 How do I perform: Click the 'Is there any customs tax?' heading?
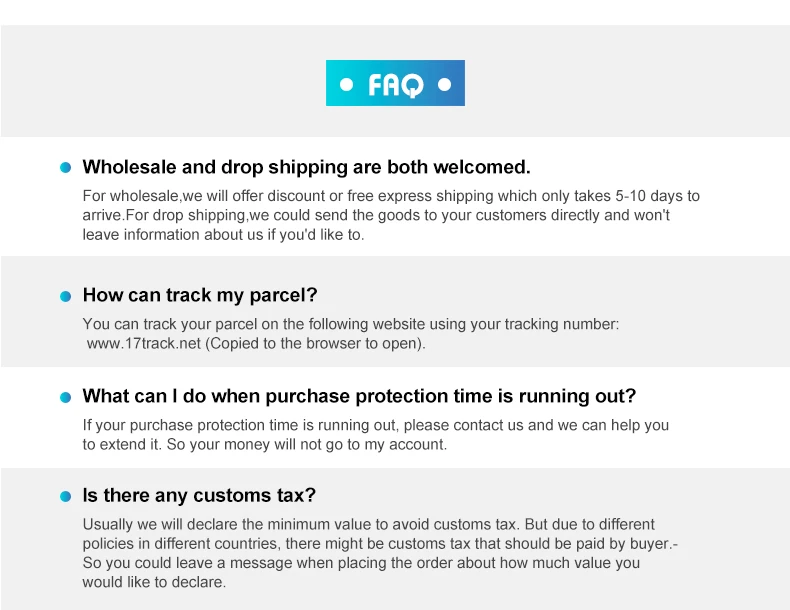(199, 496)
